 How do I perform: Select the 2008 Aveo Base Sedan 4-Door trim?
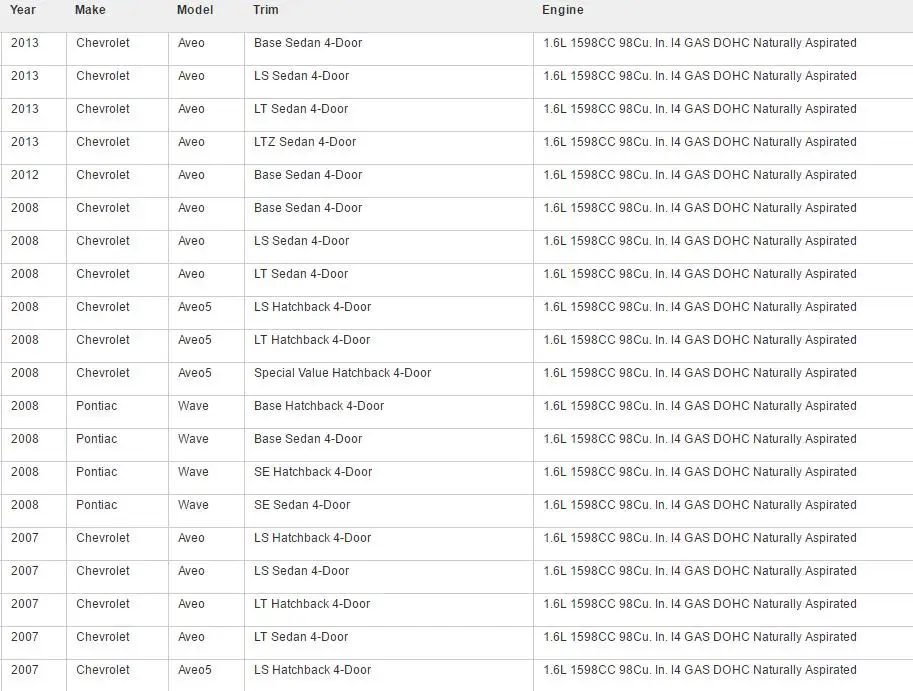(307, 208)
